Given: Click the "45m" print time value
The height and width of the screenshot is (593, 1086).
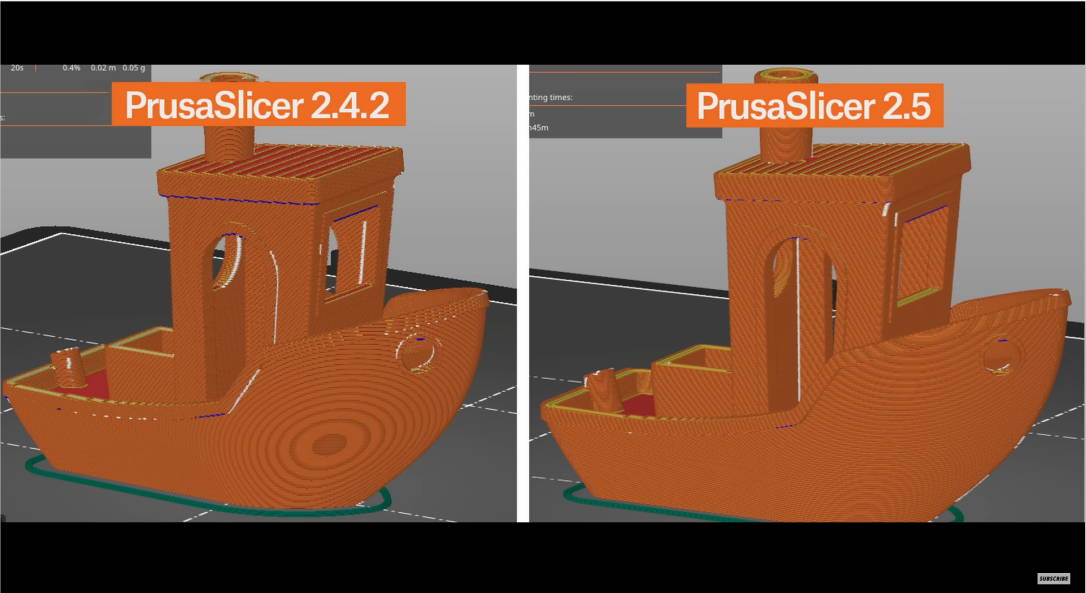Looking at the screenshot, I should click(539, 127).
